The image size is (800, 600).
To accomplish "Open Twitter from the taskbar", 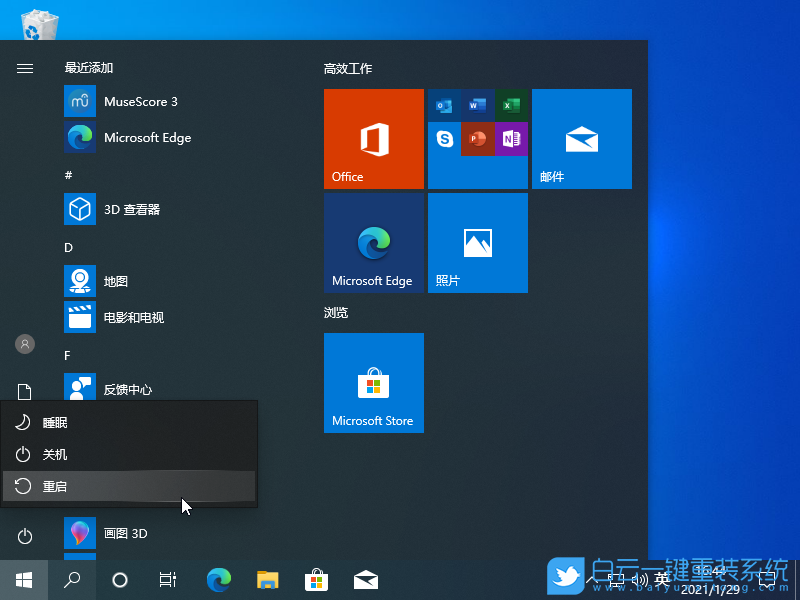I will [566, 578].
